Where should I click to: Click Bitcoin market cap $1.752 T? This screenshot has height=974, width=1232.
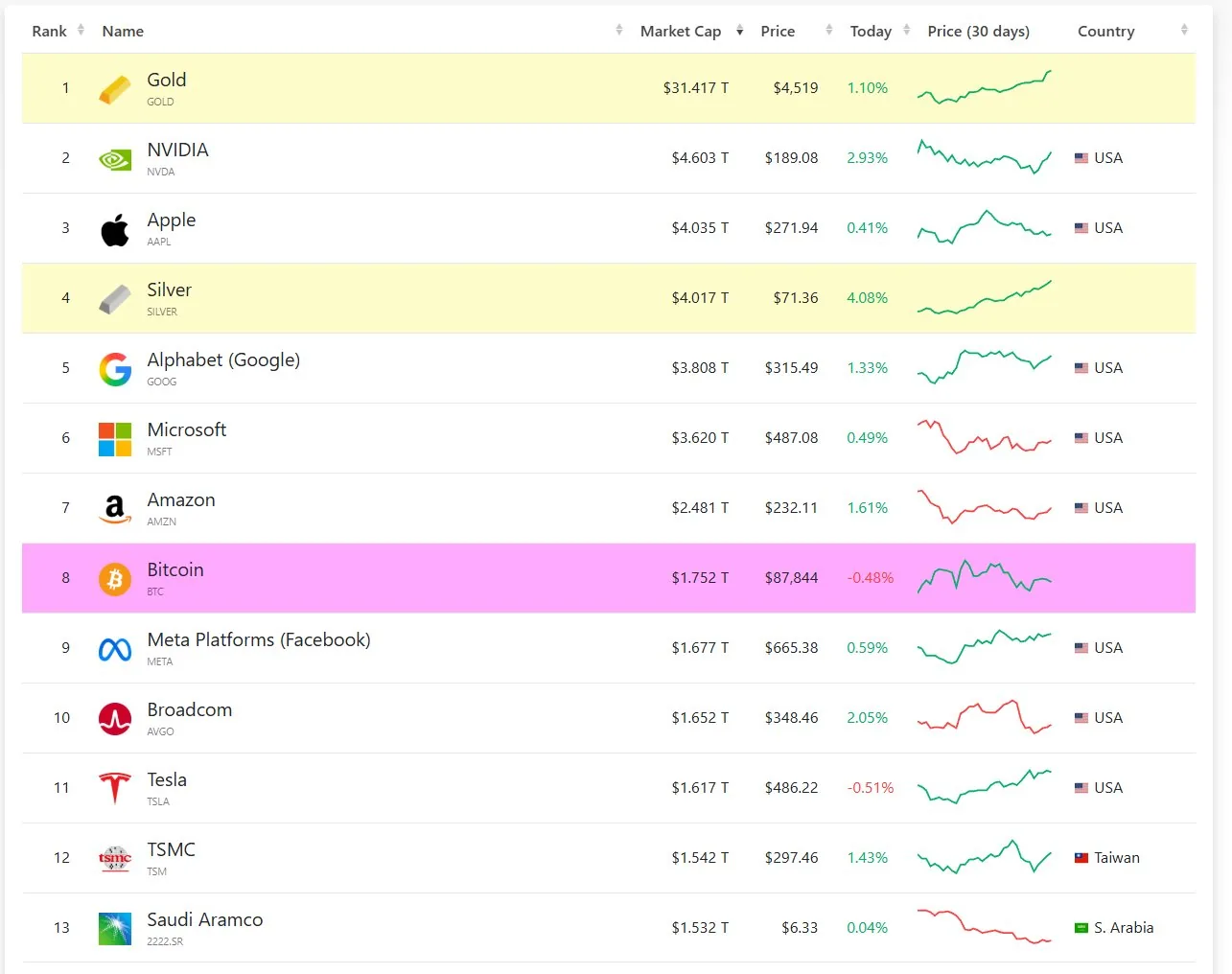(700, 578)
